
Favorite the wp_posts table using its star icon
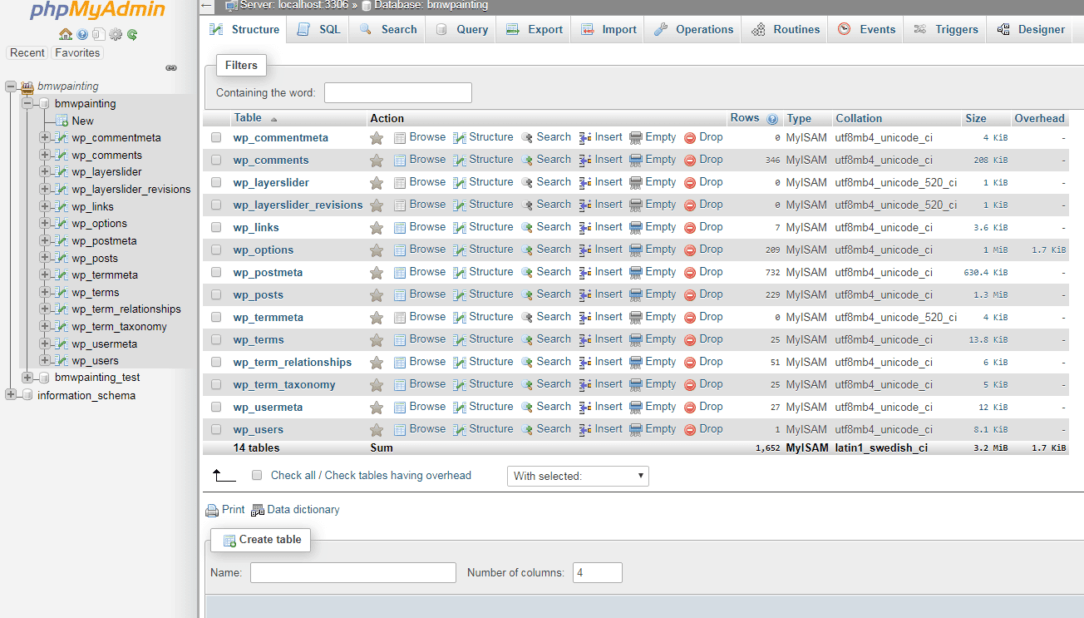pyautogui.click(x=376, y=294)
